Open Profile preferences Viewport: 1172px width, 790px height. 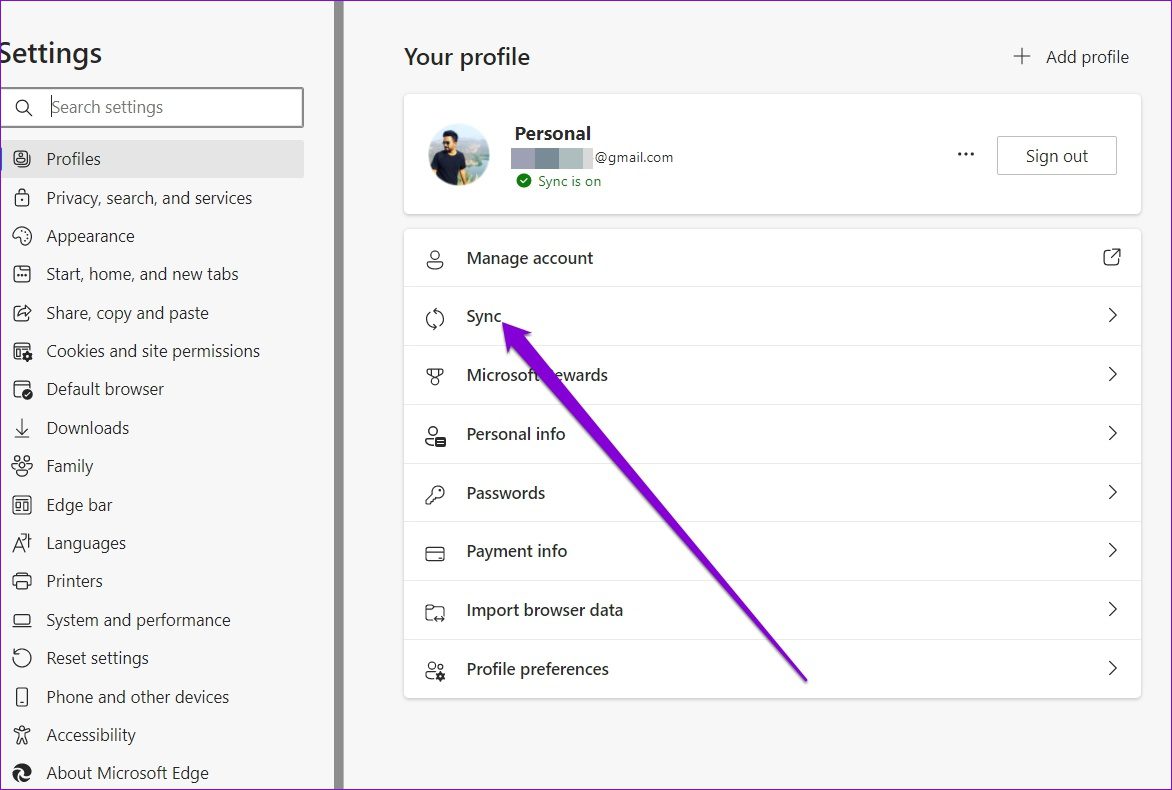(772, 669)
